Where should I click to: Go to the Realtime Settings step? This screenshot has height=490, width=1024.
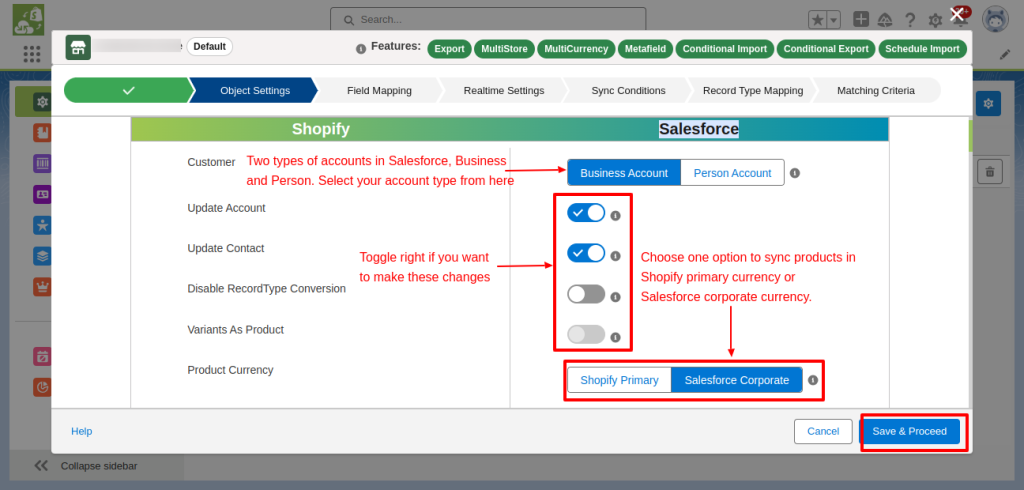pos(504,91)
